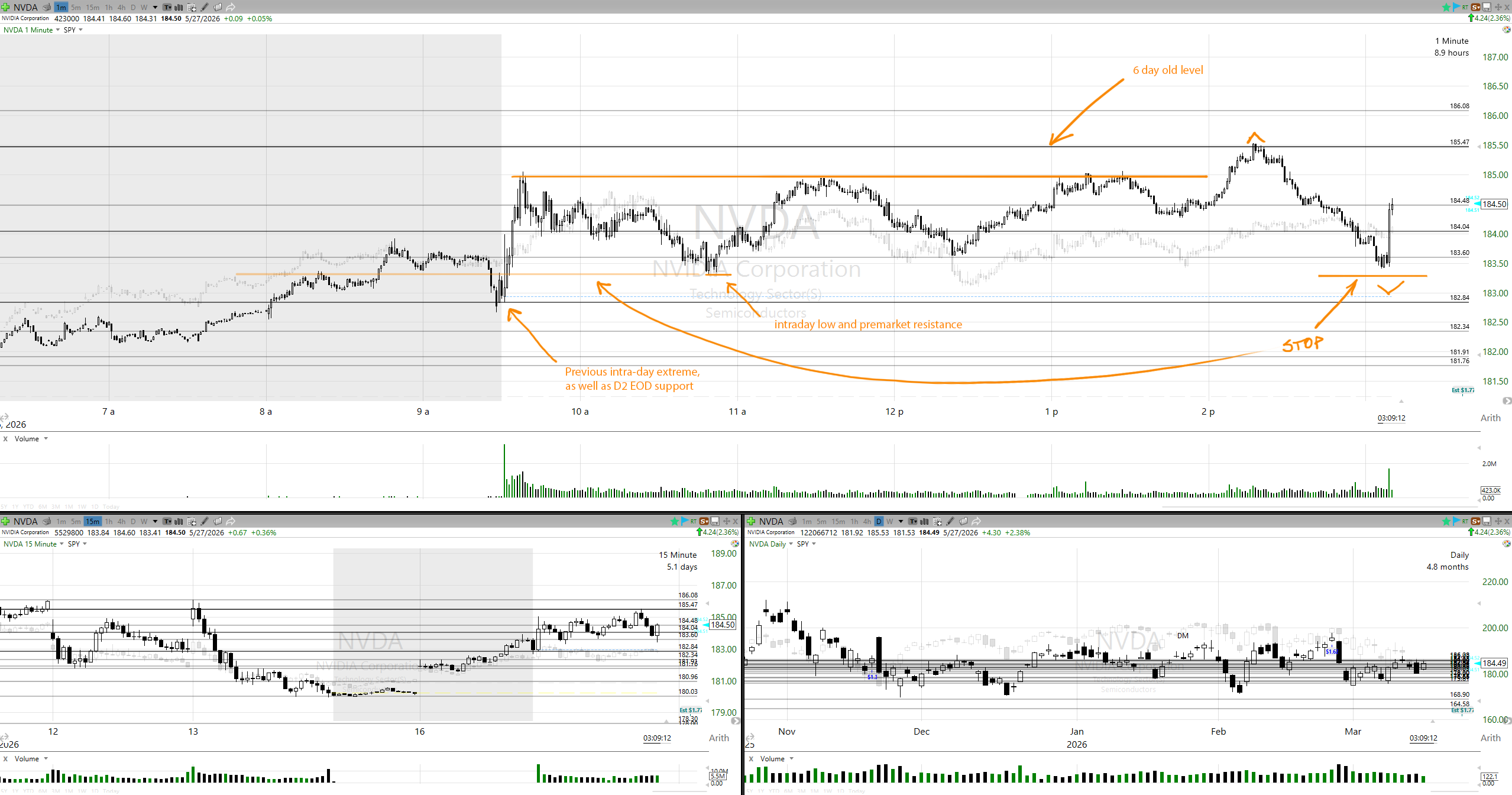Switch top chart to 5m timeframe

click(x=76, y=7)
